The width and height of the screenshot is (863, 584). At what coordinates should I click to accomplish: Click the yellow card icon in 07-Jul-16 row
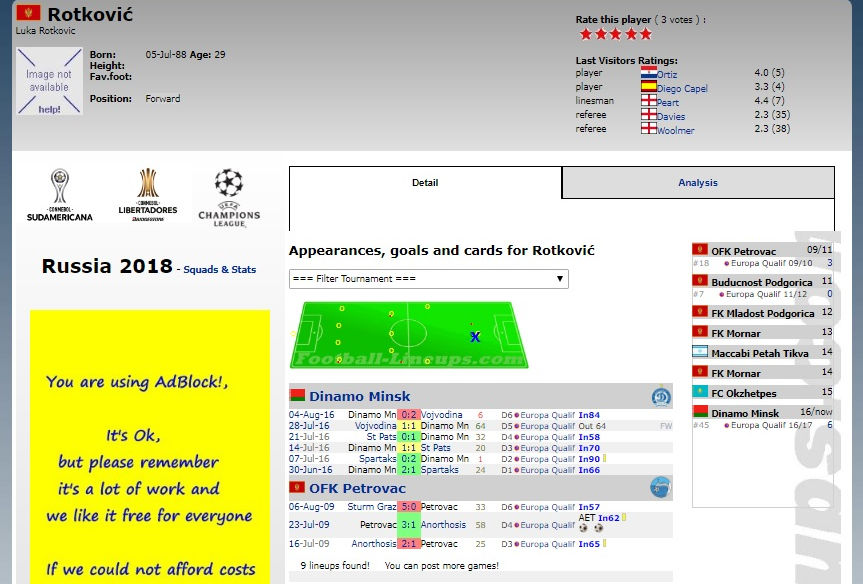[604, 458]
